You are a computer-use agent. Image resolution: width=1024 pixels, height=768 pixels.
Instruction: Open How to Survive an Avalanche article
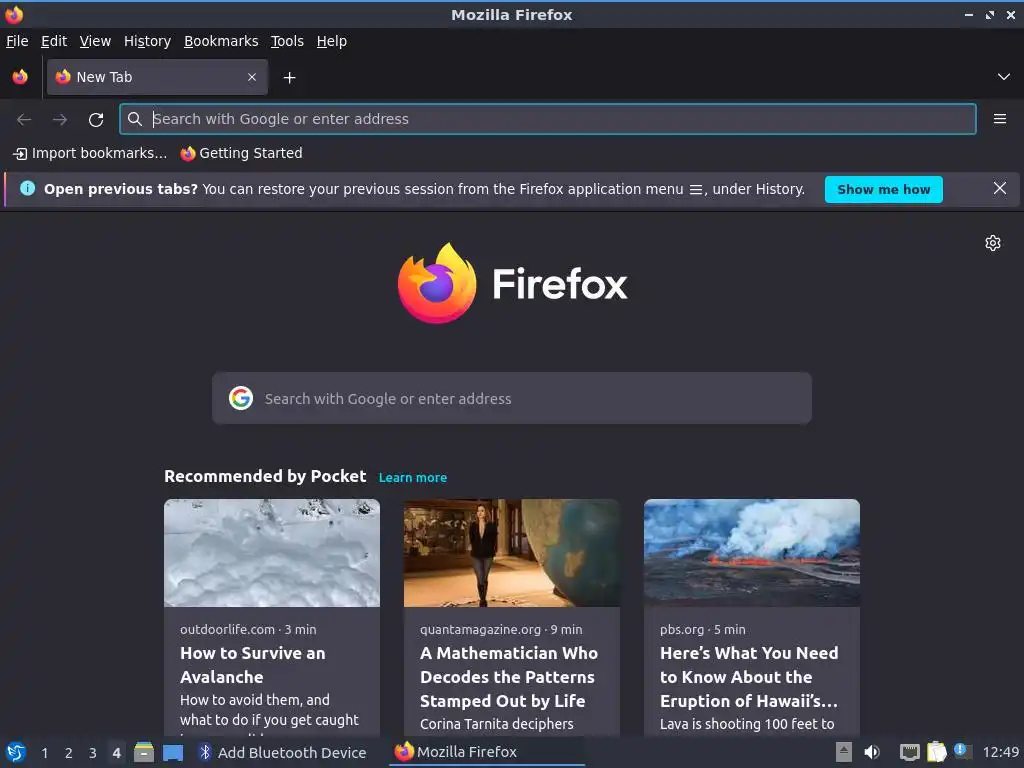pos(253,665)
